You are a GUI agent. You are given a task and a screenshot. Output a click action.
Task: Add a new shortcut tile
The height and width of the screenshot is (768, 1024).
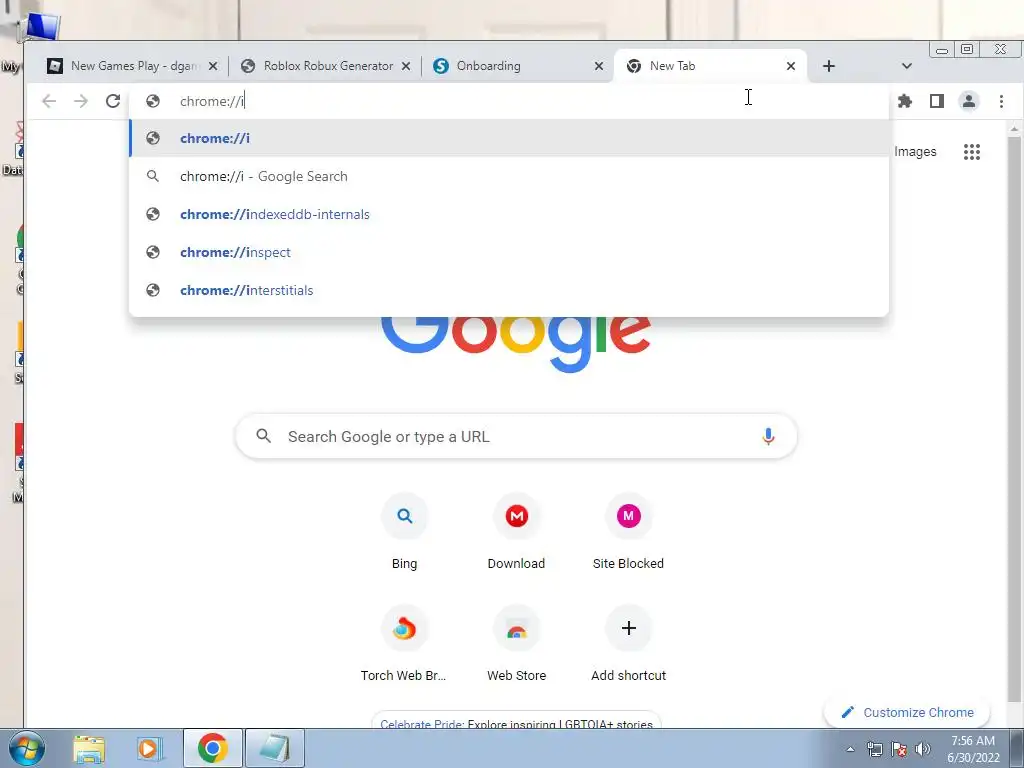[628, 644]
